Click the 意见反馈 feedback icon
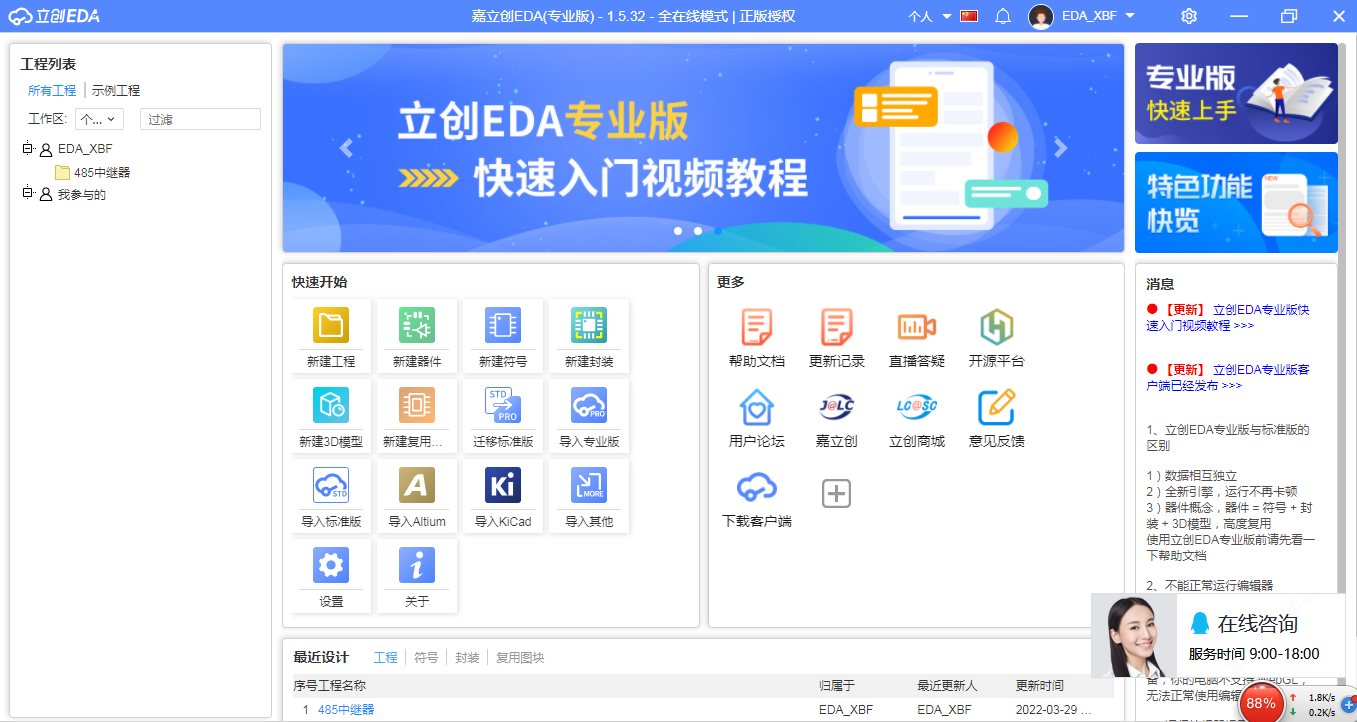 [997, 407]
